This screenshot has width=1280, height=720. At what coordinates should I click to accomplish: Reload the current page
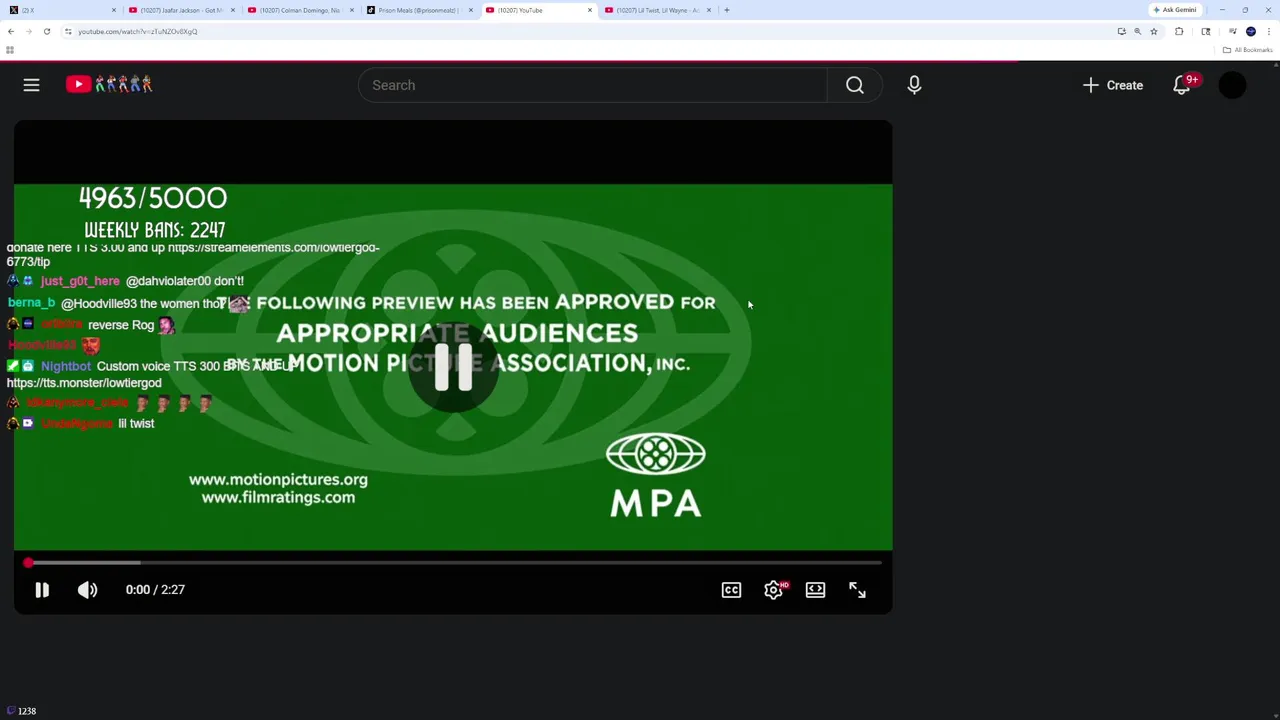coord(46,31)
